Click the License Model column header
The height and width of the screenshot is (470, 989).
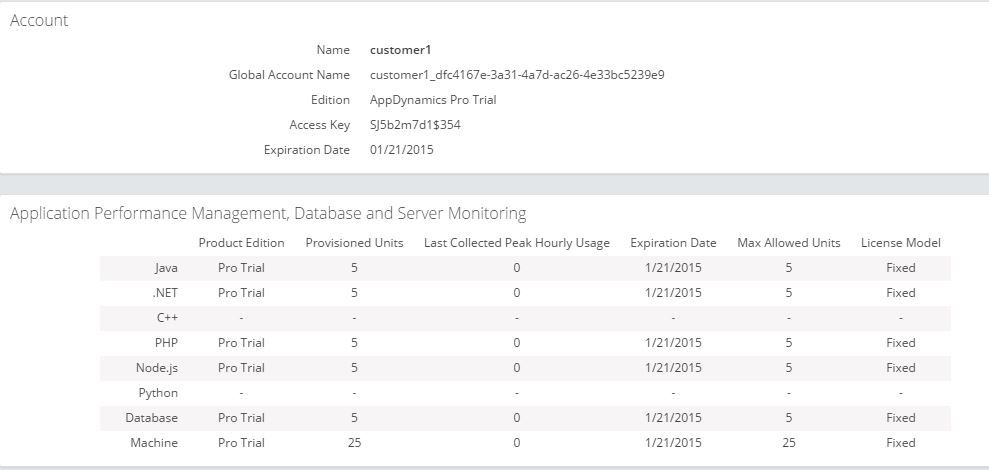click(901, 243)
